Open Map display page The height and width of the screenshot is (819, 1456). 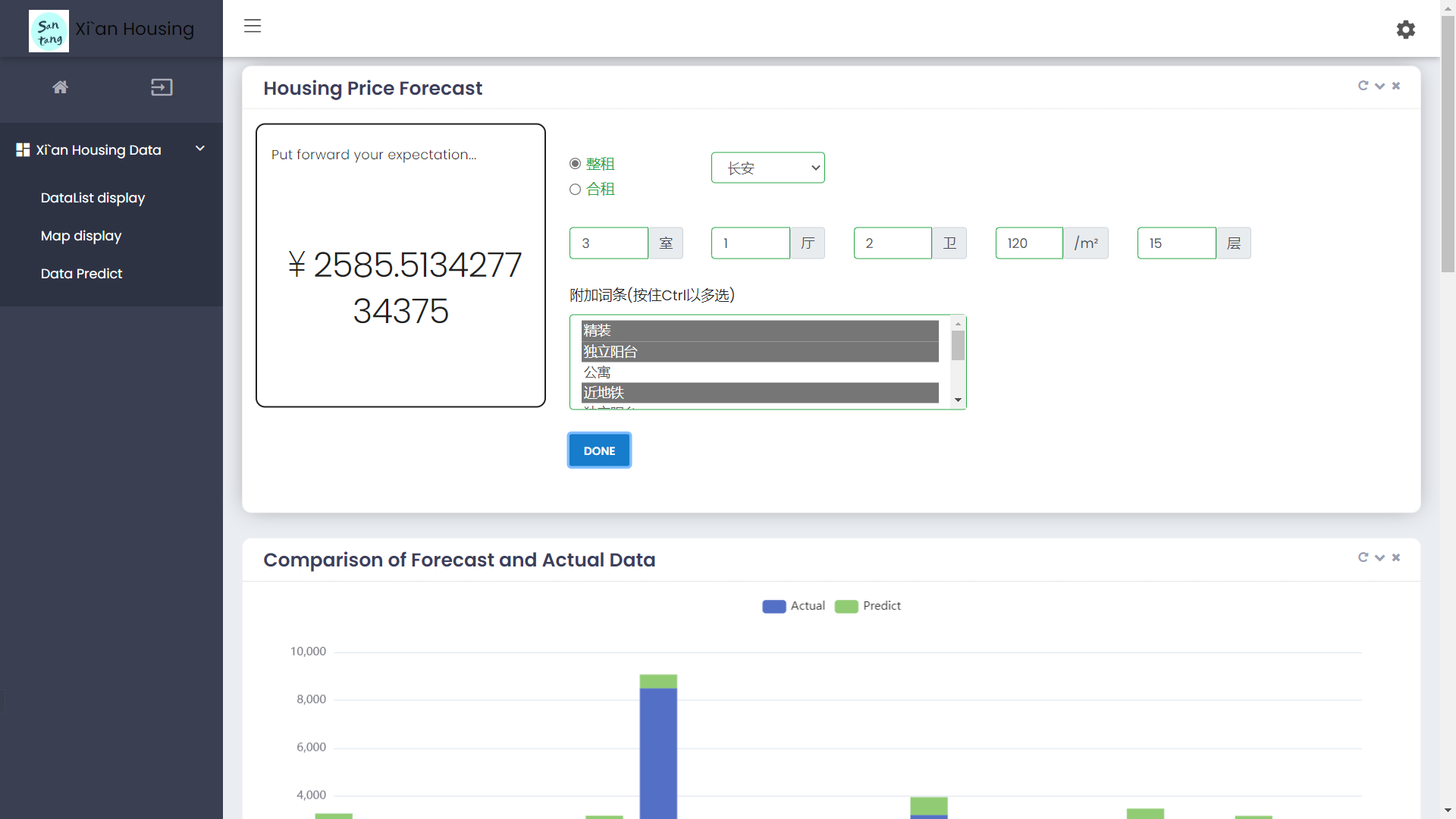click(81, 236)
